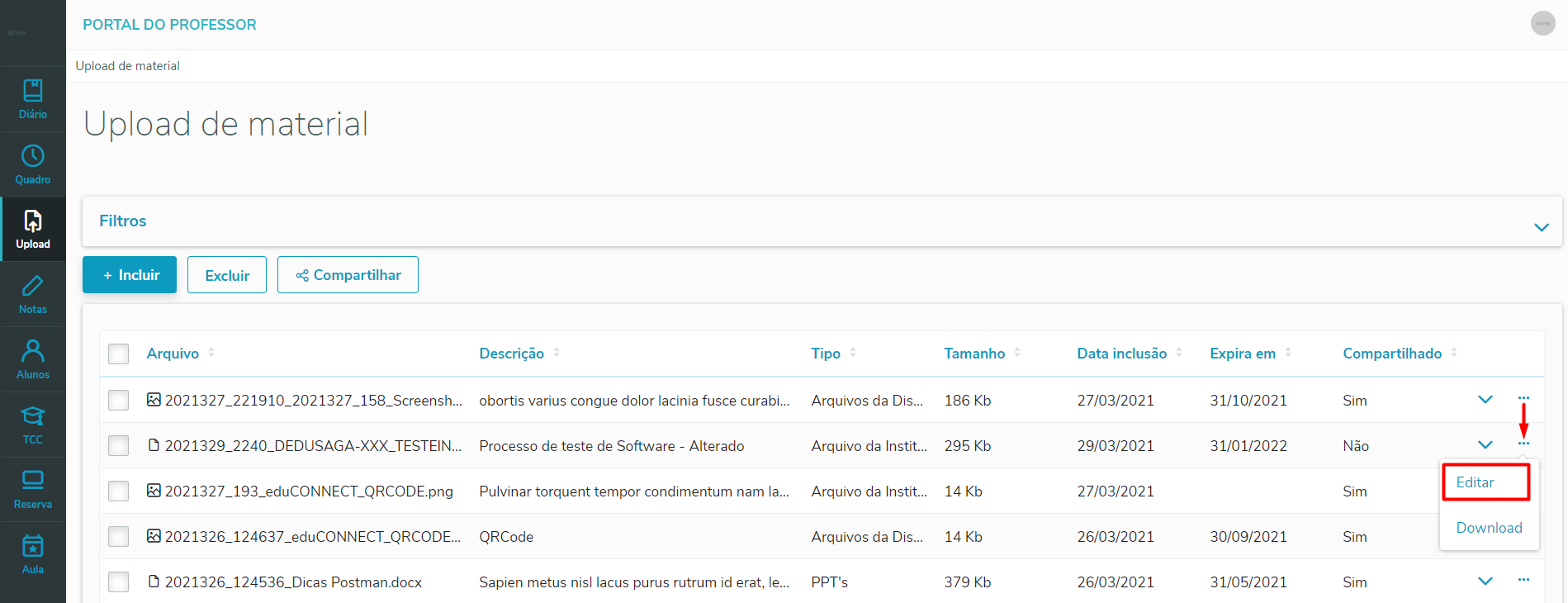Expand the Filtros panel chevron
The height and width of the screenshot is (603, 1568).
click(1541, 227)
